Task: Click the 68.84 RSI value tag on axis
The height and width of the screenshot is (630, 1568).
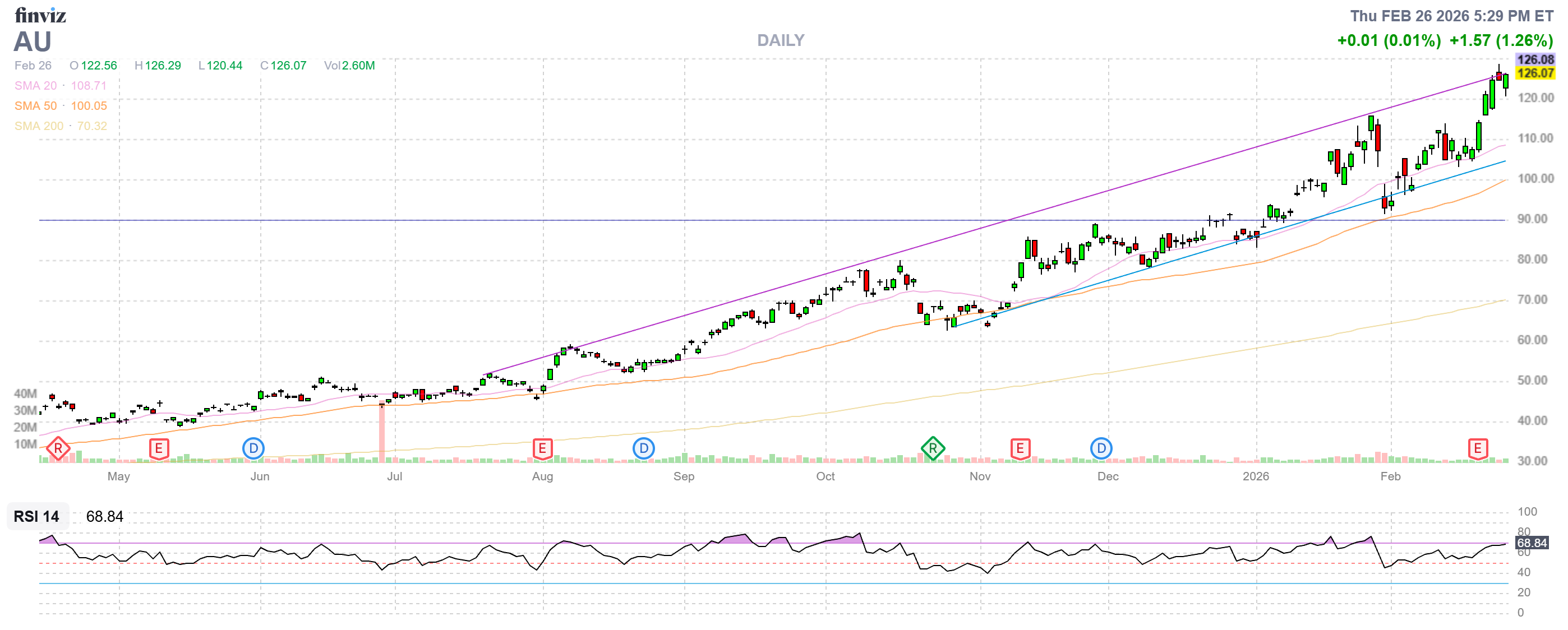Action: click(1532, 543)
